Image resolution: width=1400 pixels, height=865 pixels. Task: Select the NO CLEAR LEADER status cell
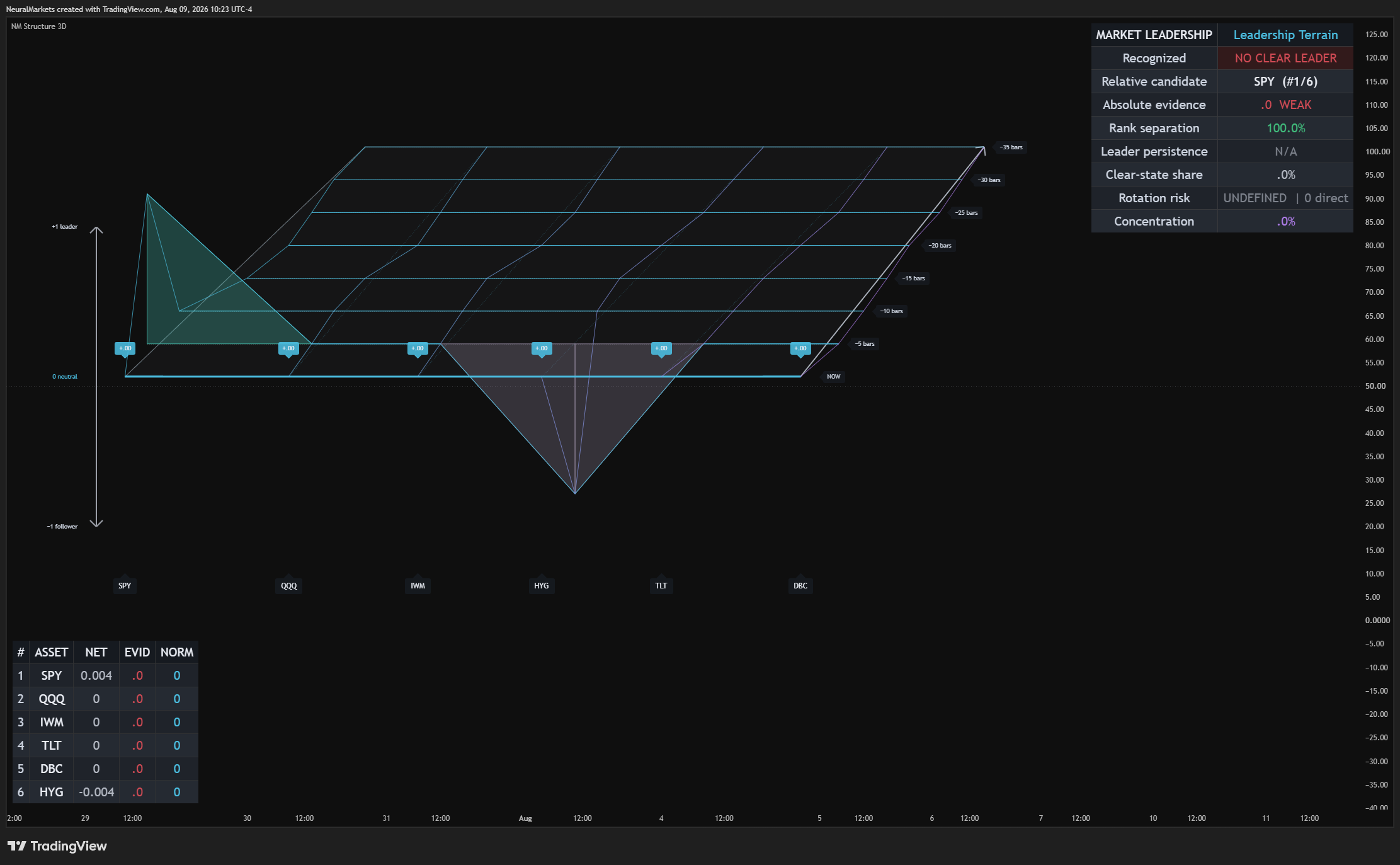[1285, 58]
